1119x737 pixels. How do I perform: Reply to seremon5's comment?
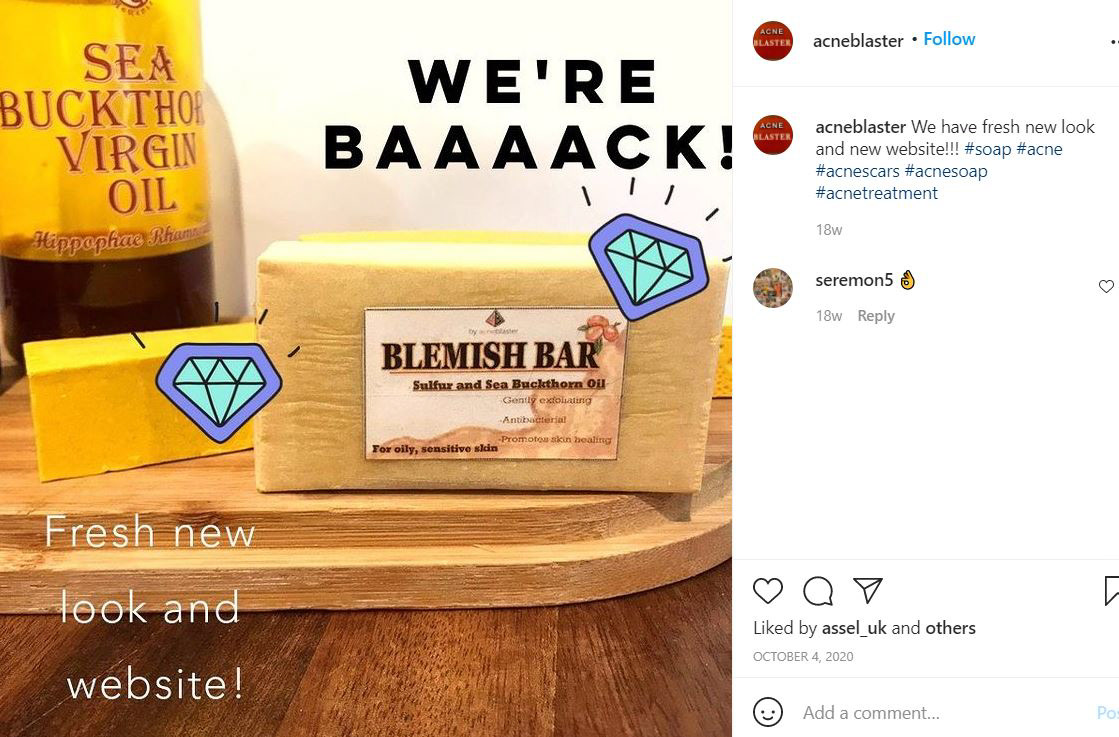[x=876, y=316]
